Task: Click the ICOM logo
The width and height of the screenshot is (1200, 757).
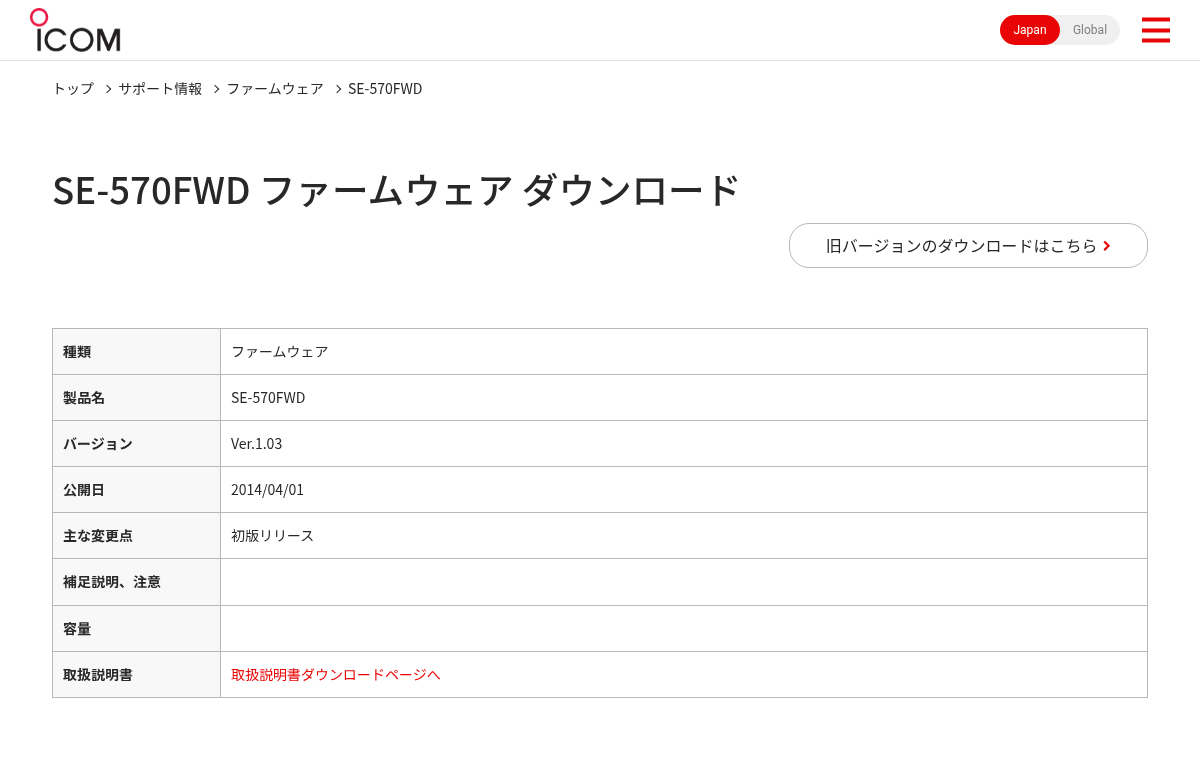Action: pyautogui.click(x=75, y=30)
